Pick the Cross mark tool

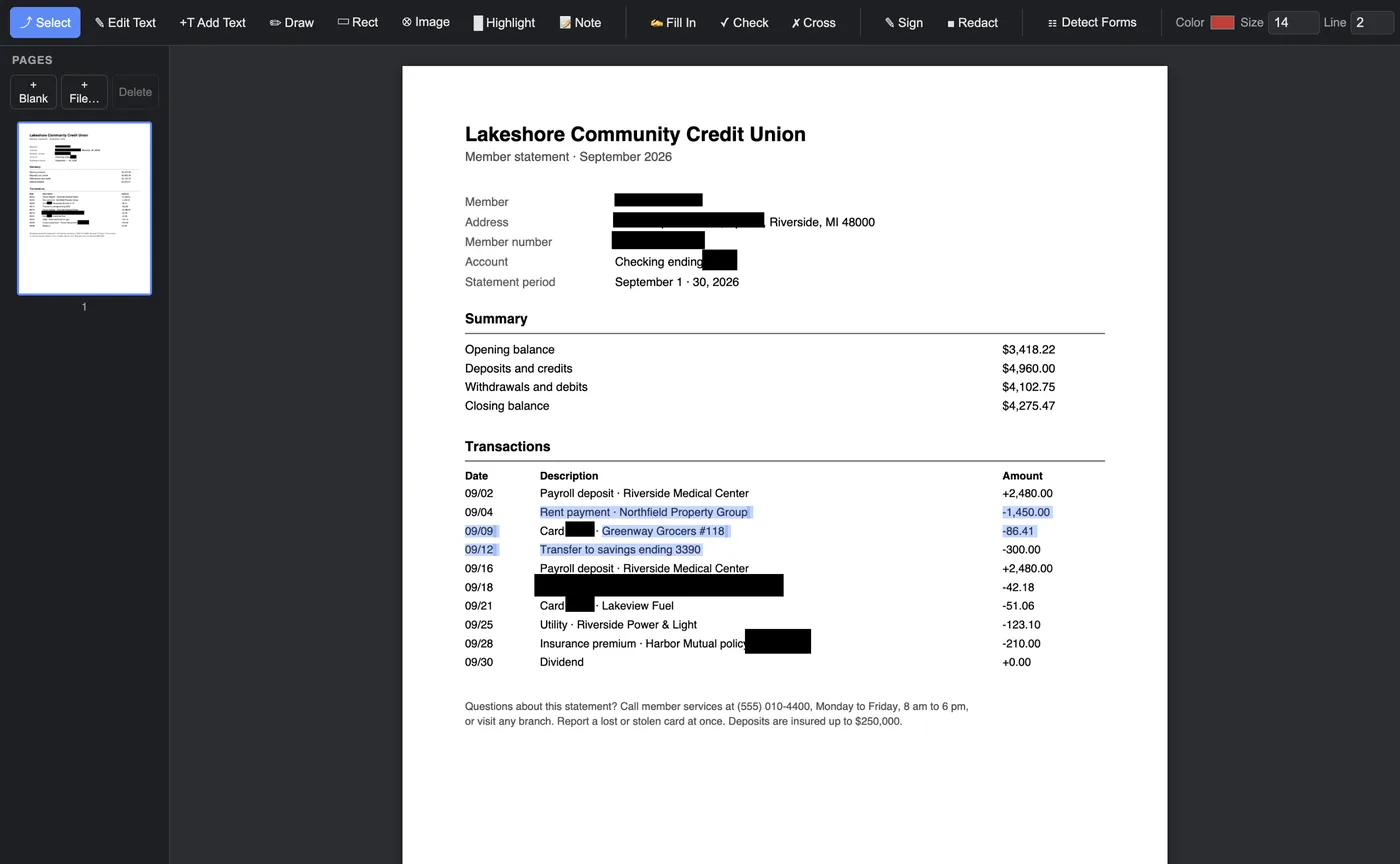(x=813, y=22)
